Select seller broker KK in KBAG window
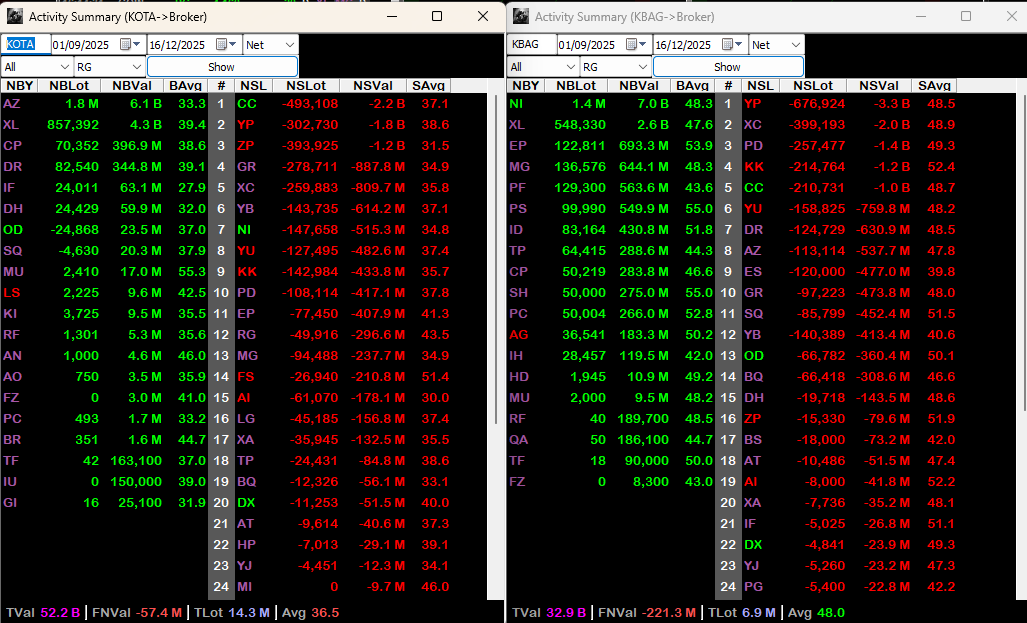 pos(754,166)
